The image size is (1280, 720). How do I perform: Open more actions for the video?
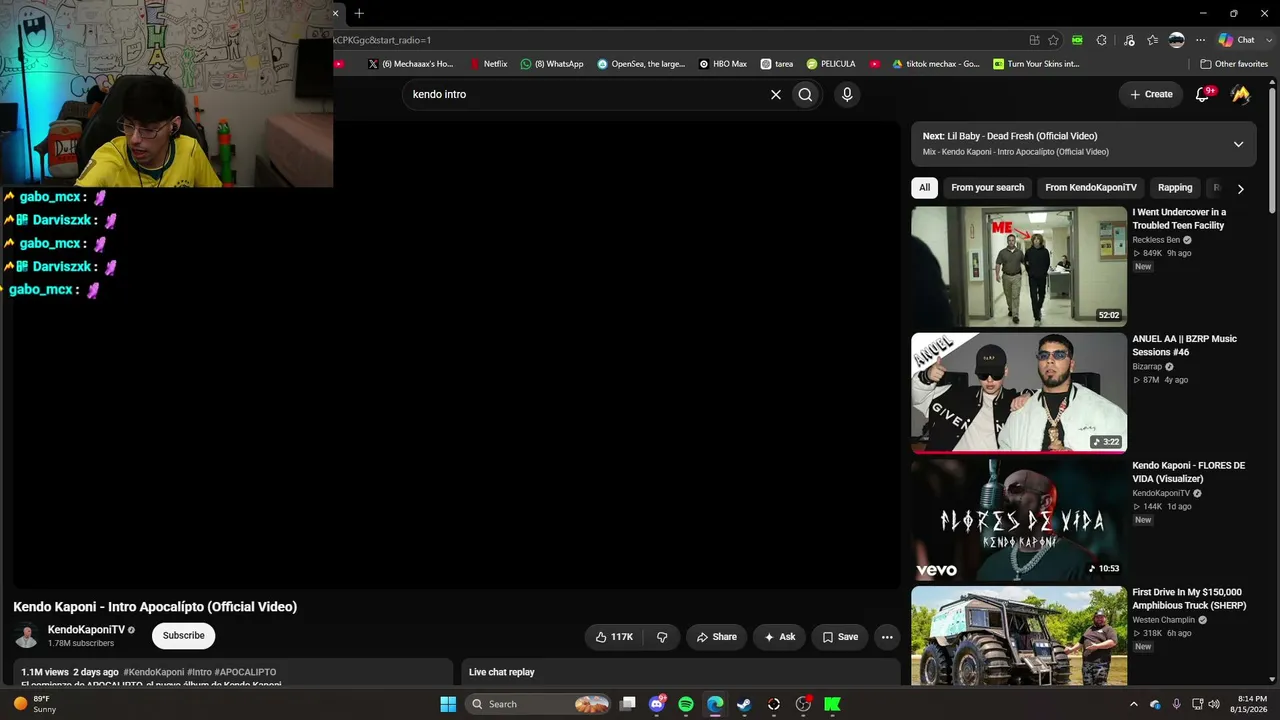coord(887,637)
